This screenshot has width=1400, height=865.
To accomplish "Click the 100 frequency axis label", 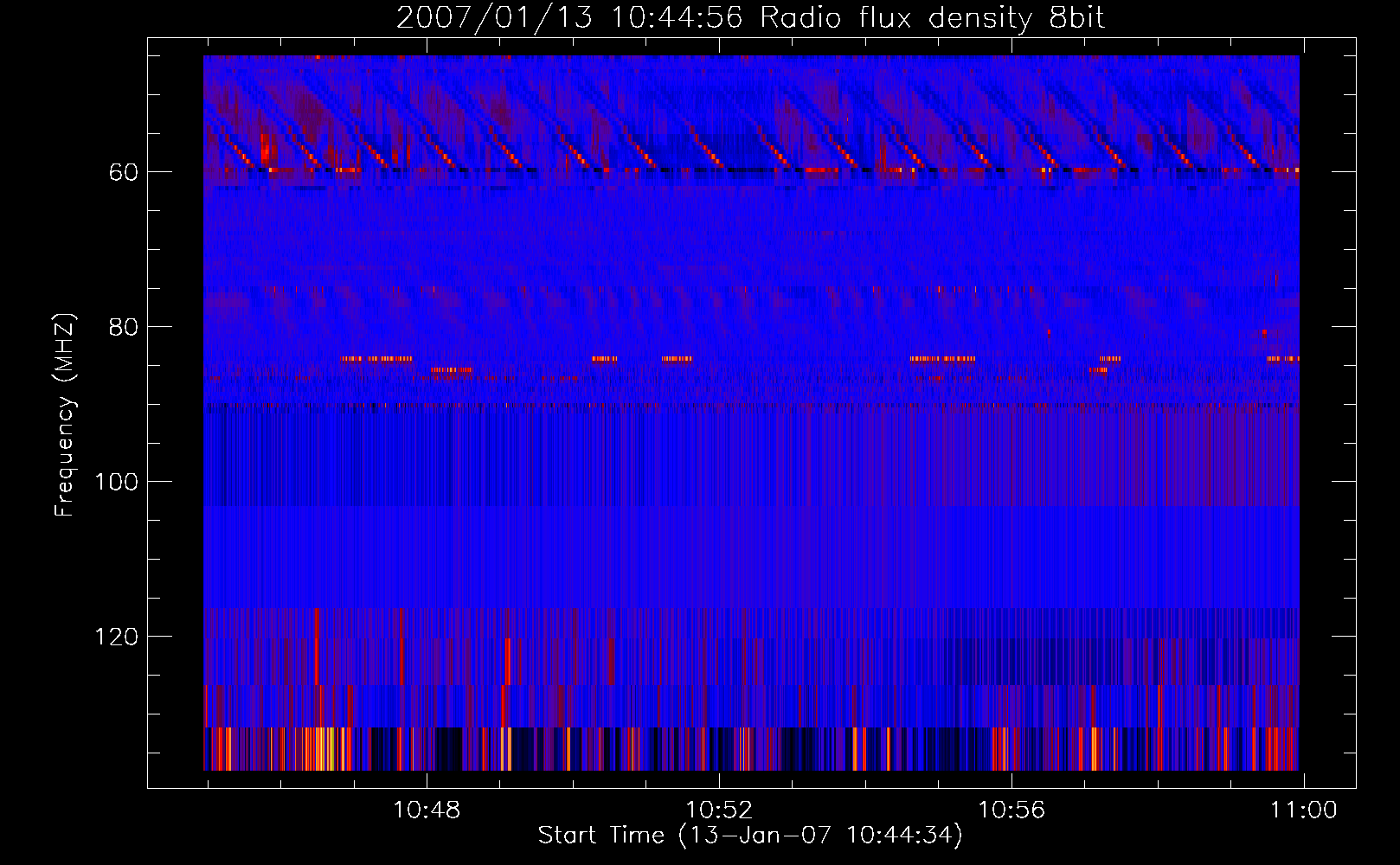I will tap(116, 482).
